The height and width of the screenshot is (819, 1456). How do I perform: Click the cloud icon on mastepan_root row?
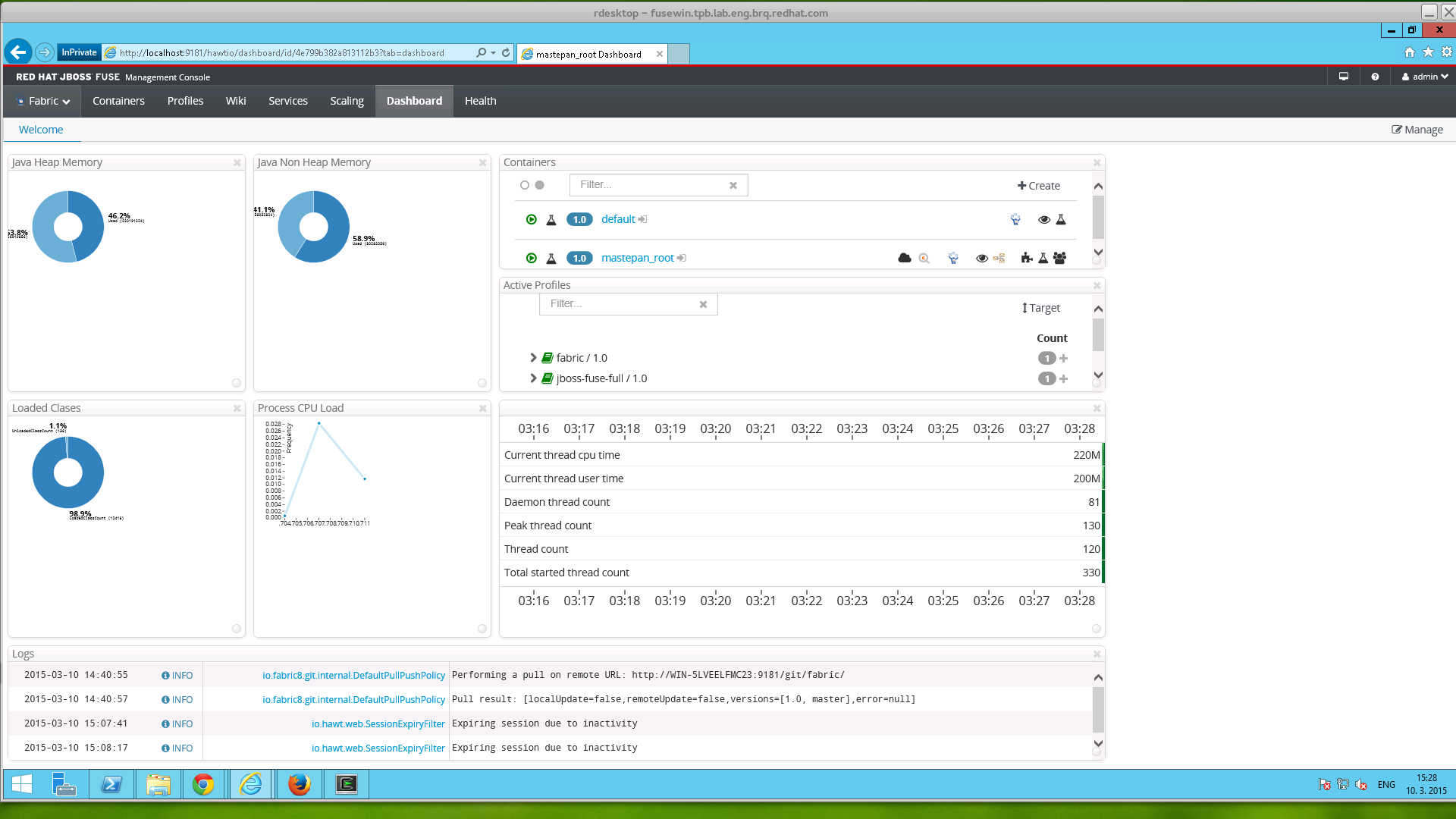[904, 258]
